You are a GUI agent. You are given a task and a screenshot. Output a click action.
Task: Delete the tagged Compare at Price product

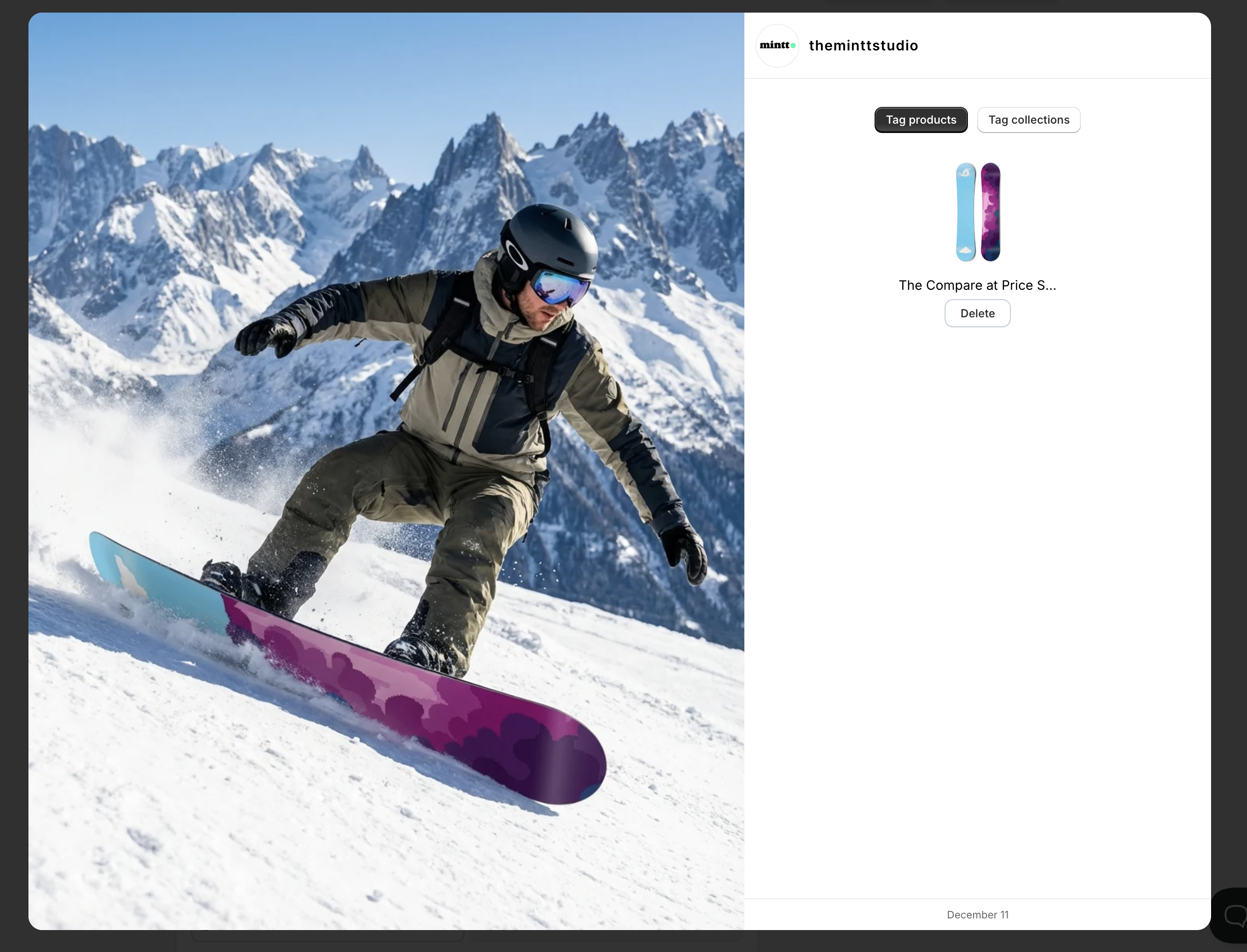click(x=977, y=314)
